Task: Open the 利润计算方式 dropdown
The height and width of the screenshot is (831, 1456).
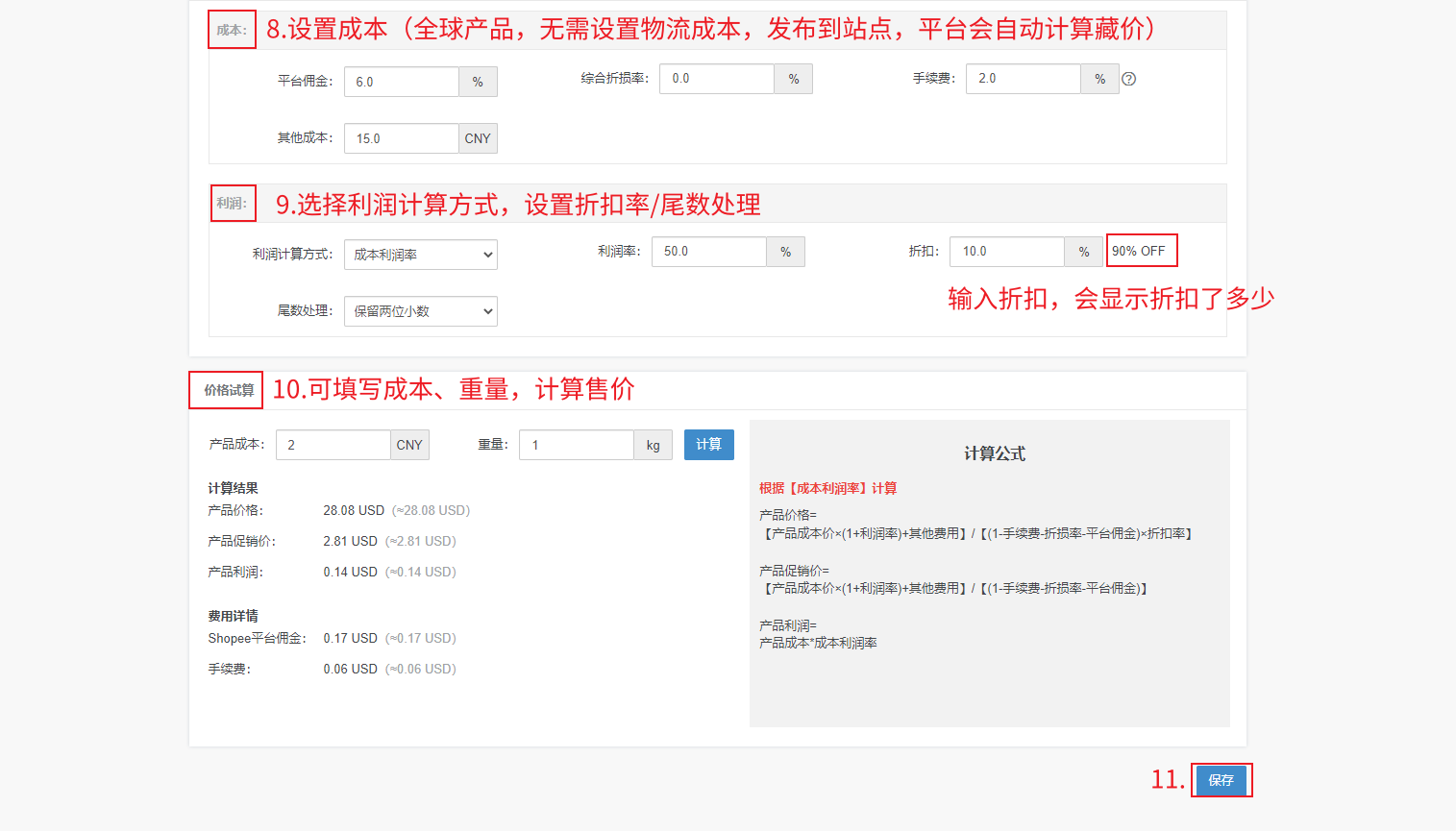Action: click(x=421, y=255)
